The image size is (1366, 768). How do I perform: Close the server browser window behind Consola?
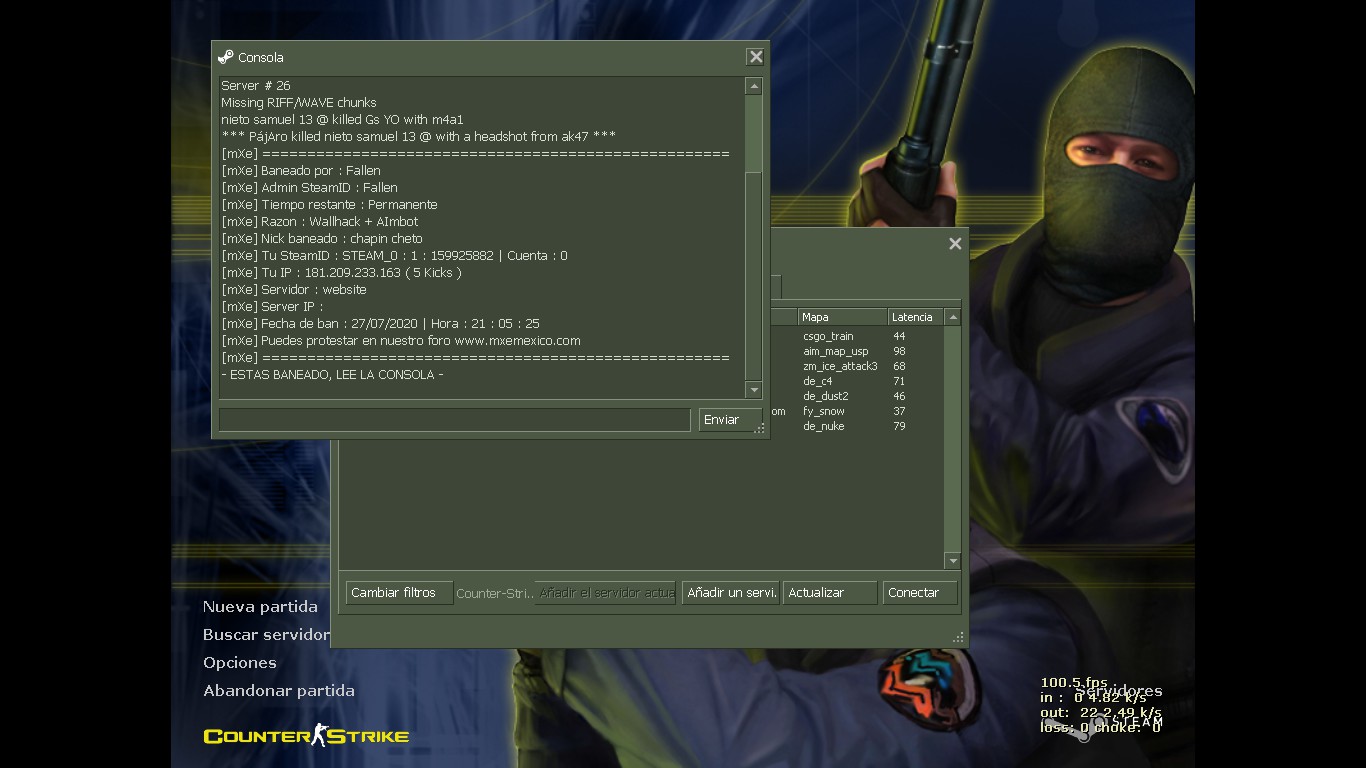point(955,243)
